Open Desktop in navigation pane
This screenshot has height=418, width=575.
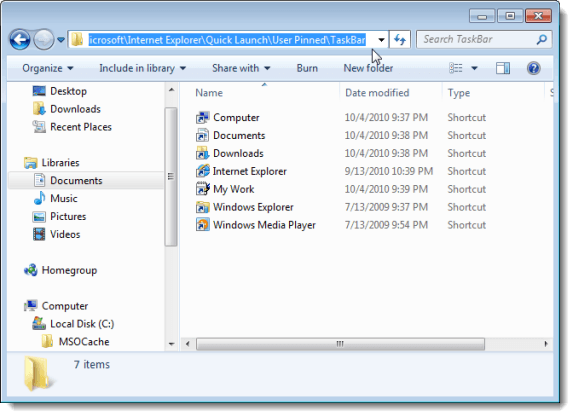click(x=68, y=91)
